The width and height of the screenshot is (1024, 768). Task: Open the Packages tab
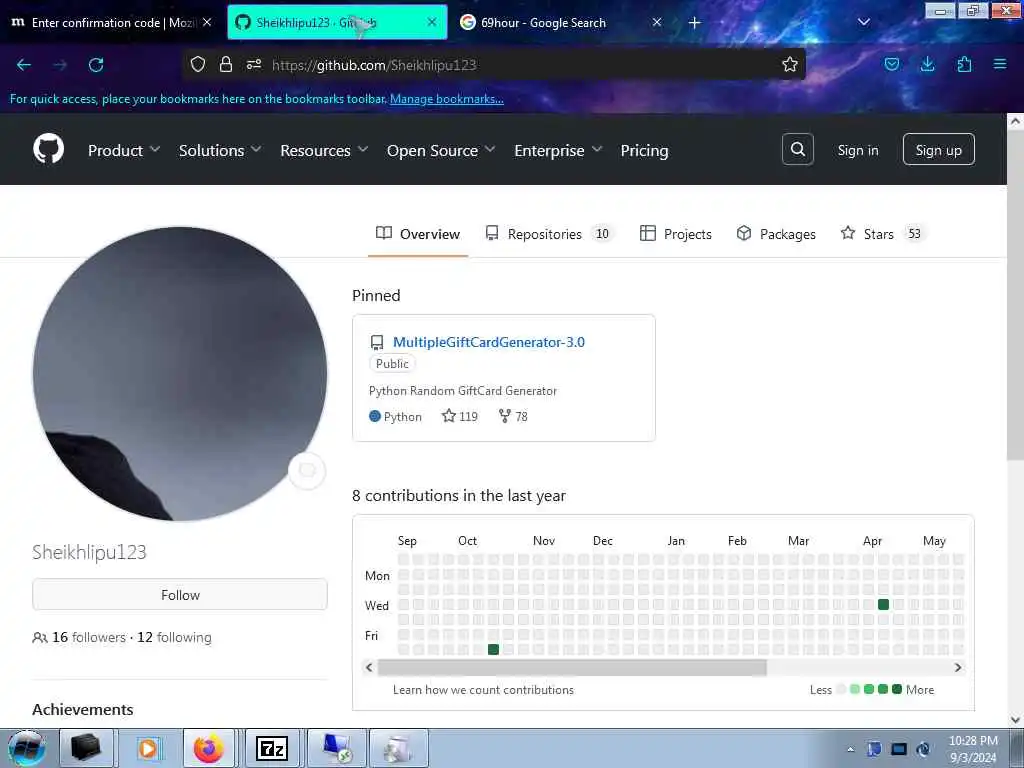pos(776,234)
